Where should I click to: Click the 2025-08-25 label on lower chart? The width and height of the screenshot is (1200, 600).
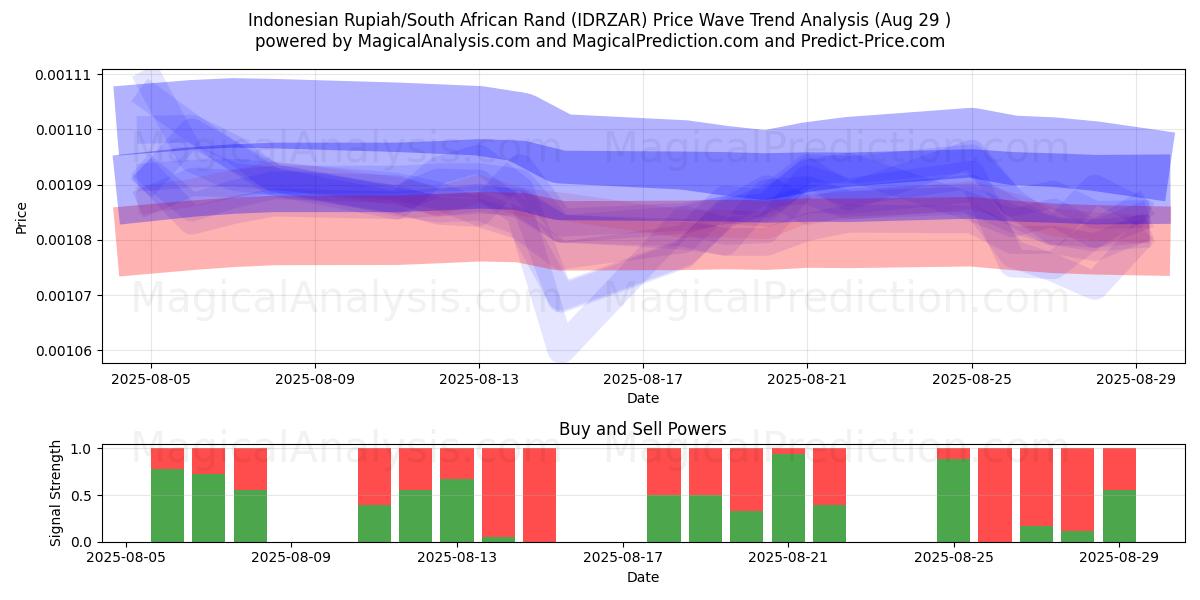[x=955, y=559]
